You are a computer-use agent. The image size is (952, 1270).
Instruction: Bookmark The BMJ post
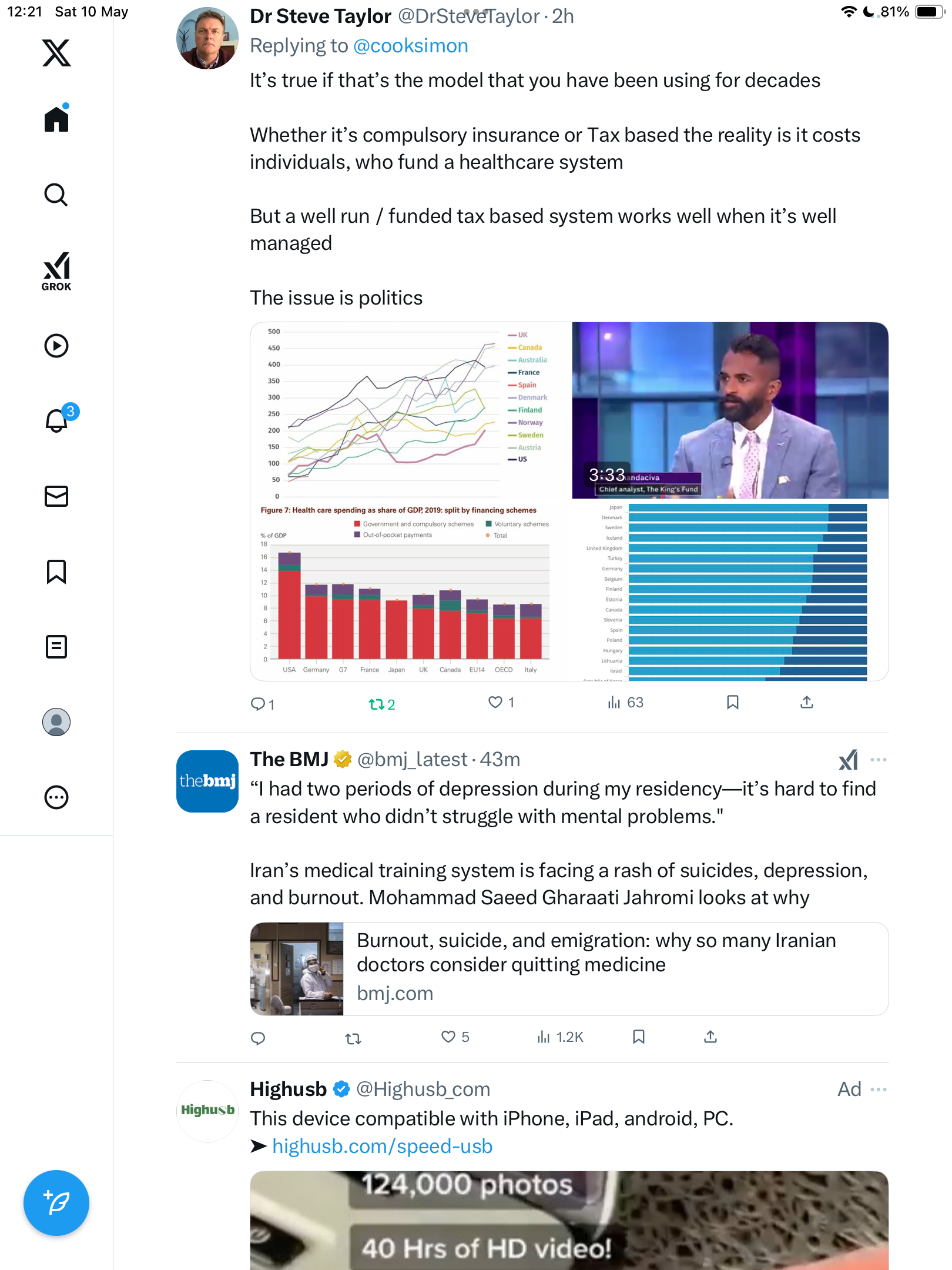639,1037
